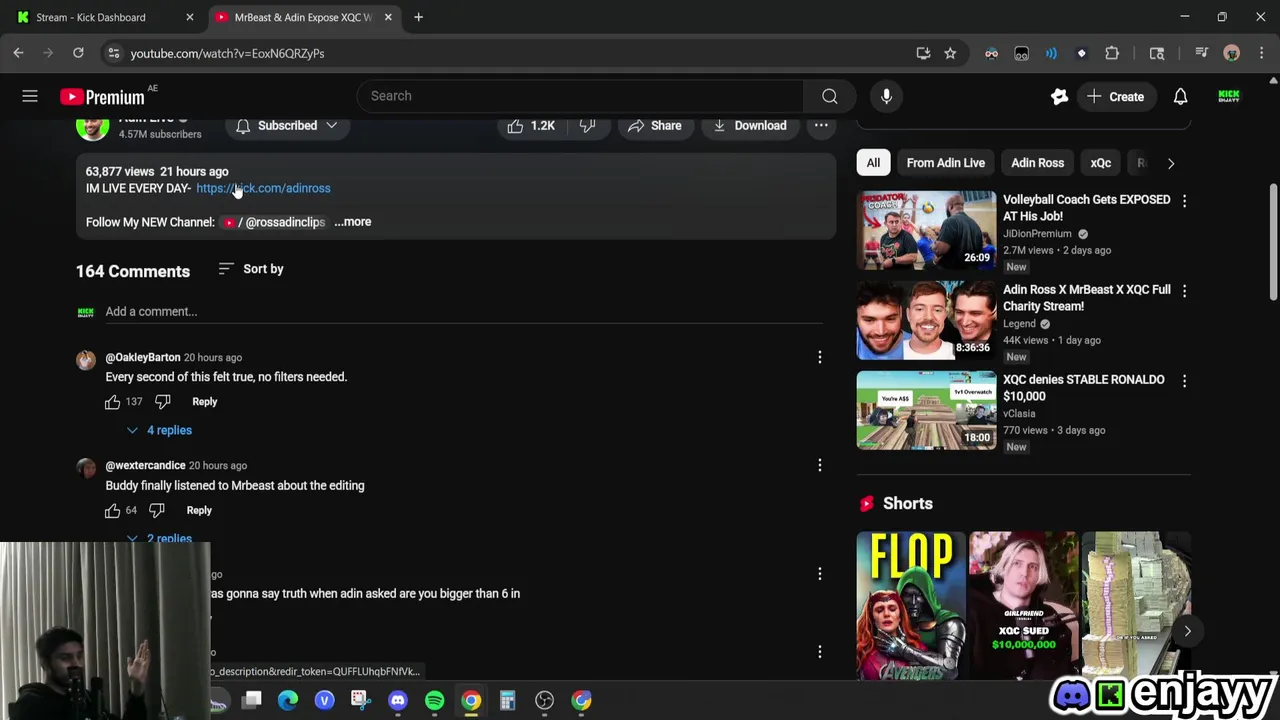Open options menu for OakleyBarton's comment
Viewport: 1280px width, 720px height.
(x=820, y=357)
